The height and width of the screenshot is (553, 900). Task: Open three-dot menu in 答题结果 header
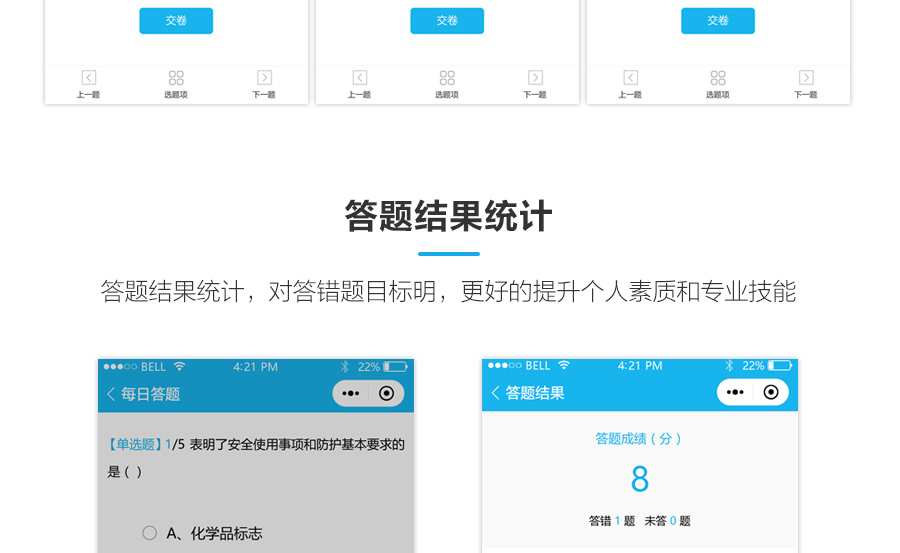735,393
